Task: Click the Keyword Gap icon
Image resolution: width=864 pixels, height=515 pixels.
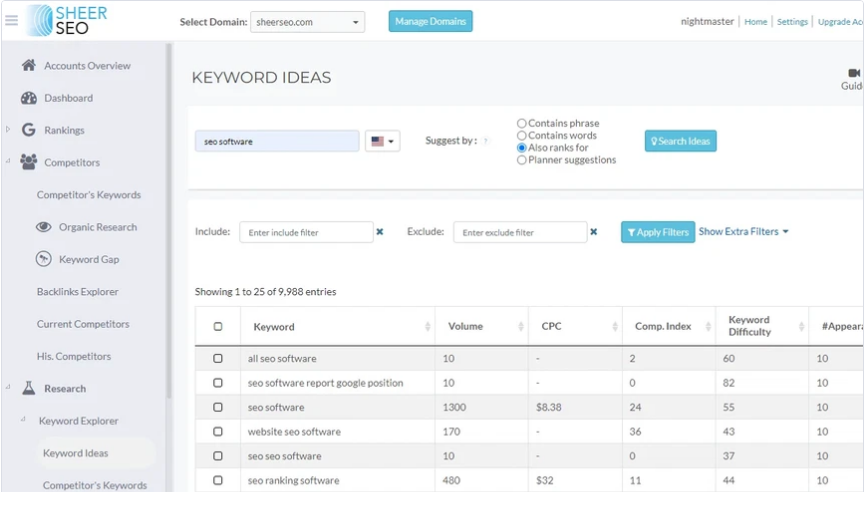Action: (43, 259)
